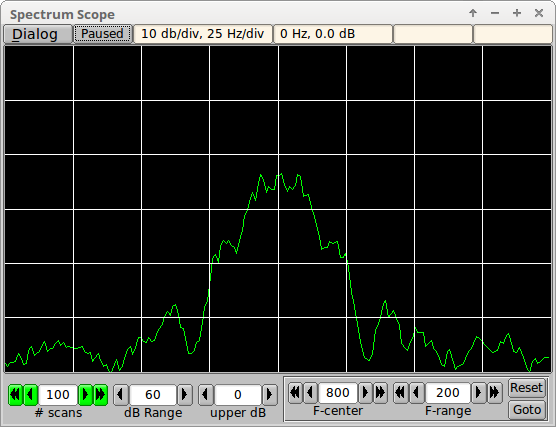The image size is (556, 427).
Task: Open the Dialog menu
Action: click(38, 34)
